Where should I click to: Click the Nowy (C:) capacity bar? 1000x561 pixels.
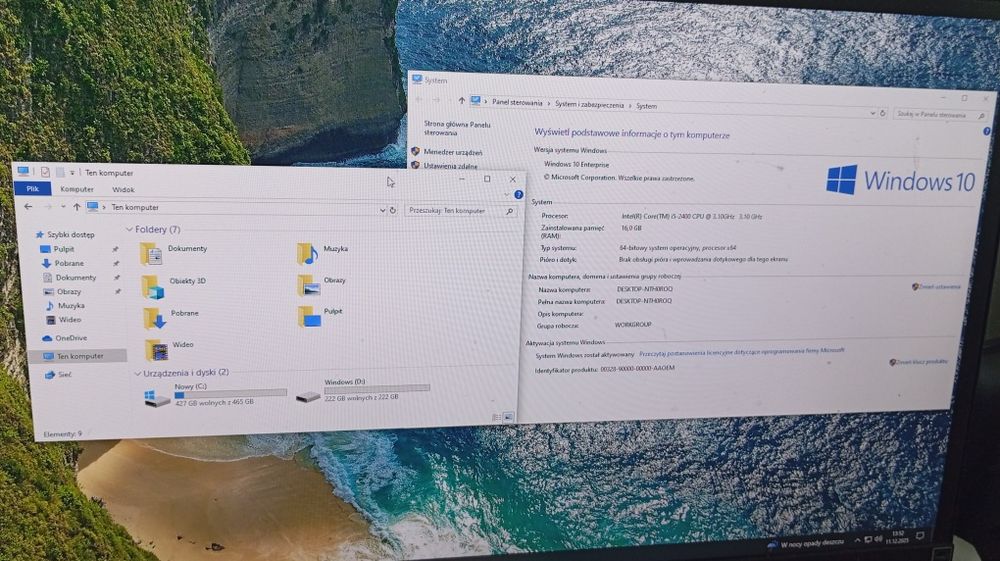(231, 395)
